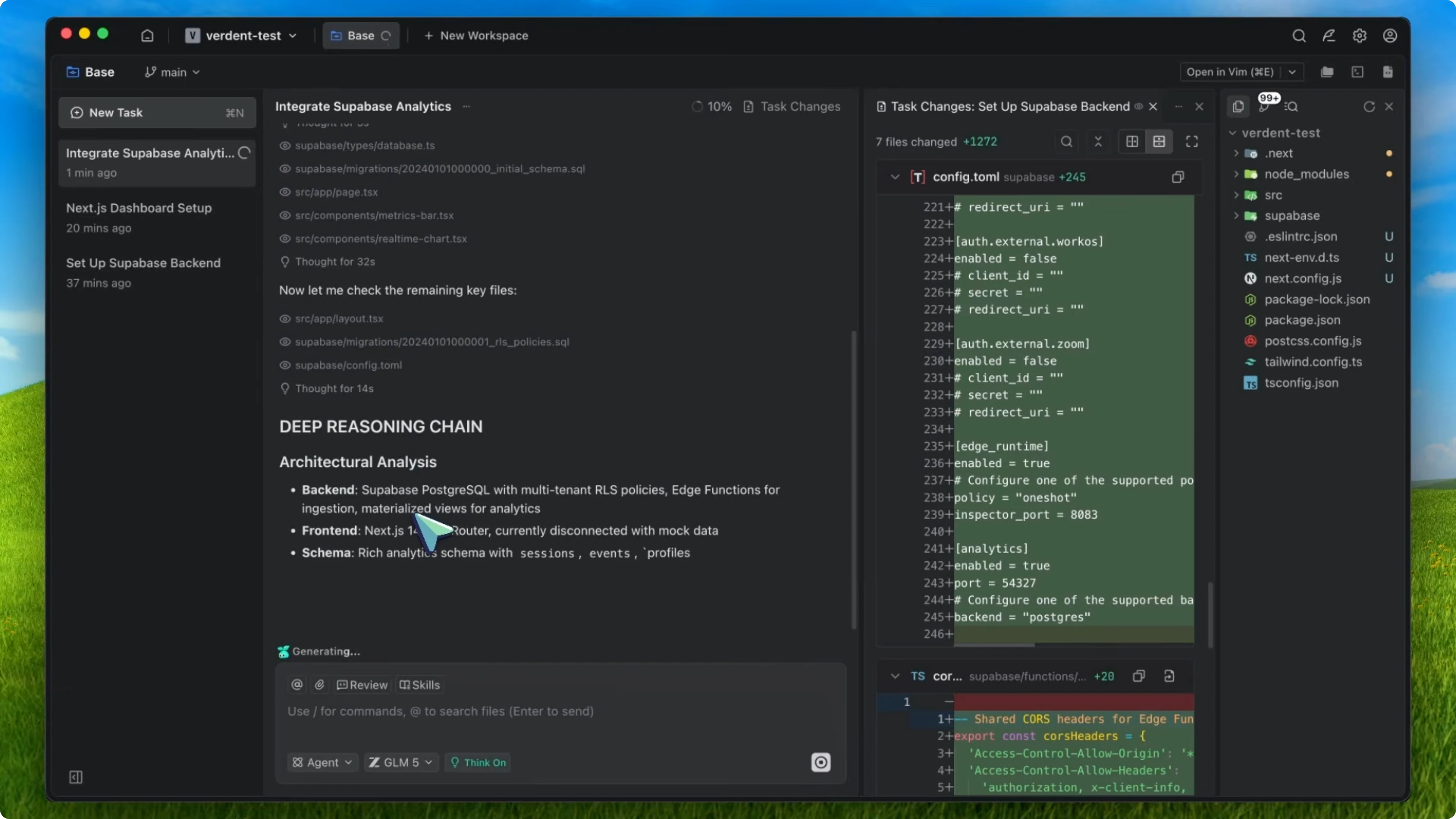Click the copy icon next to config.toml diff
The image size is (1456, 819).
(x=1178, y=177)
